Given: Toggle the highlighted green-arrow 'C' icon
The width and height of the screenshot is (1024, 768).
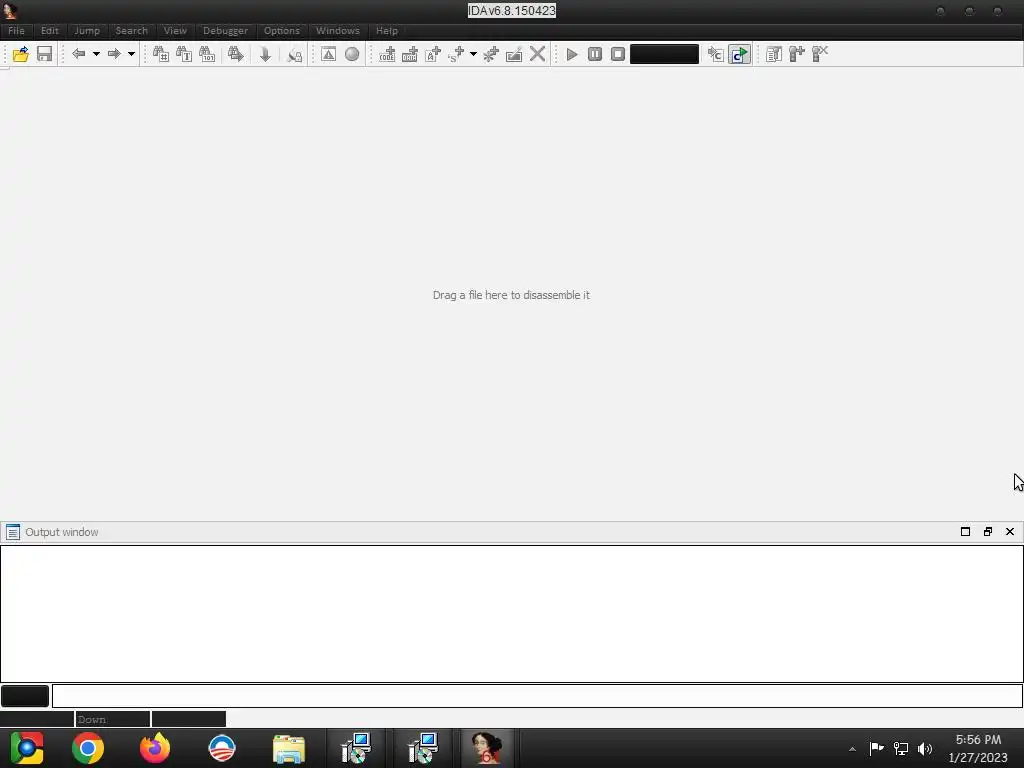Looking at the screenshot, I should (739, 54).
